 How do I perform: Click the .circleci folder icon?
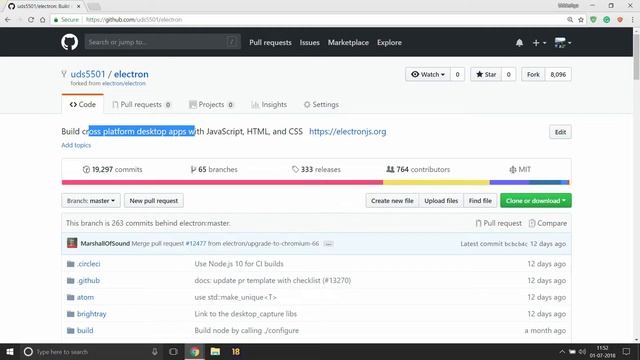[x=71, y=264]
